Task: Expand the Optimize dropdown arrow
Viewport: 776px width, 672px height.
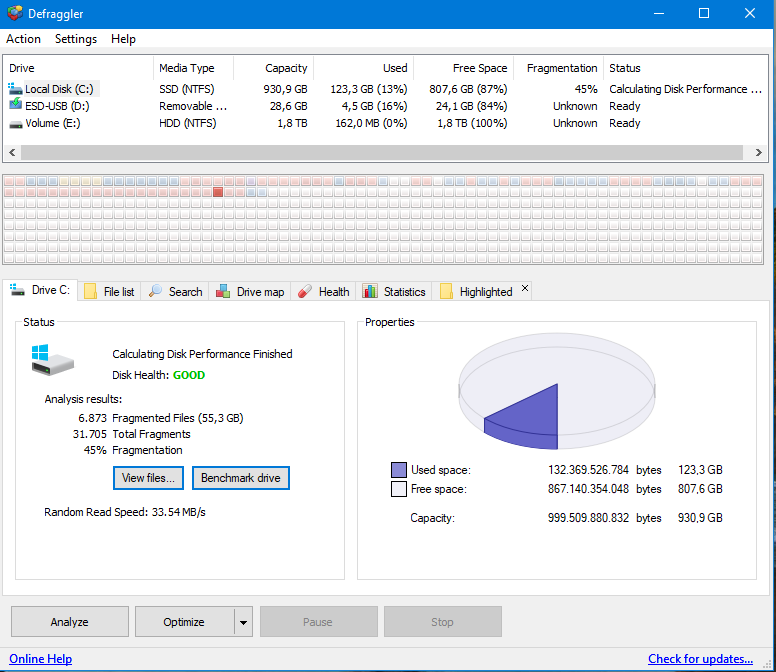Action: [243, 622]
